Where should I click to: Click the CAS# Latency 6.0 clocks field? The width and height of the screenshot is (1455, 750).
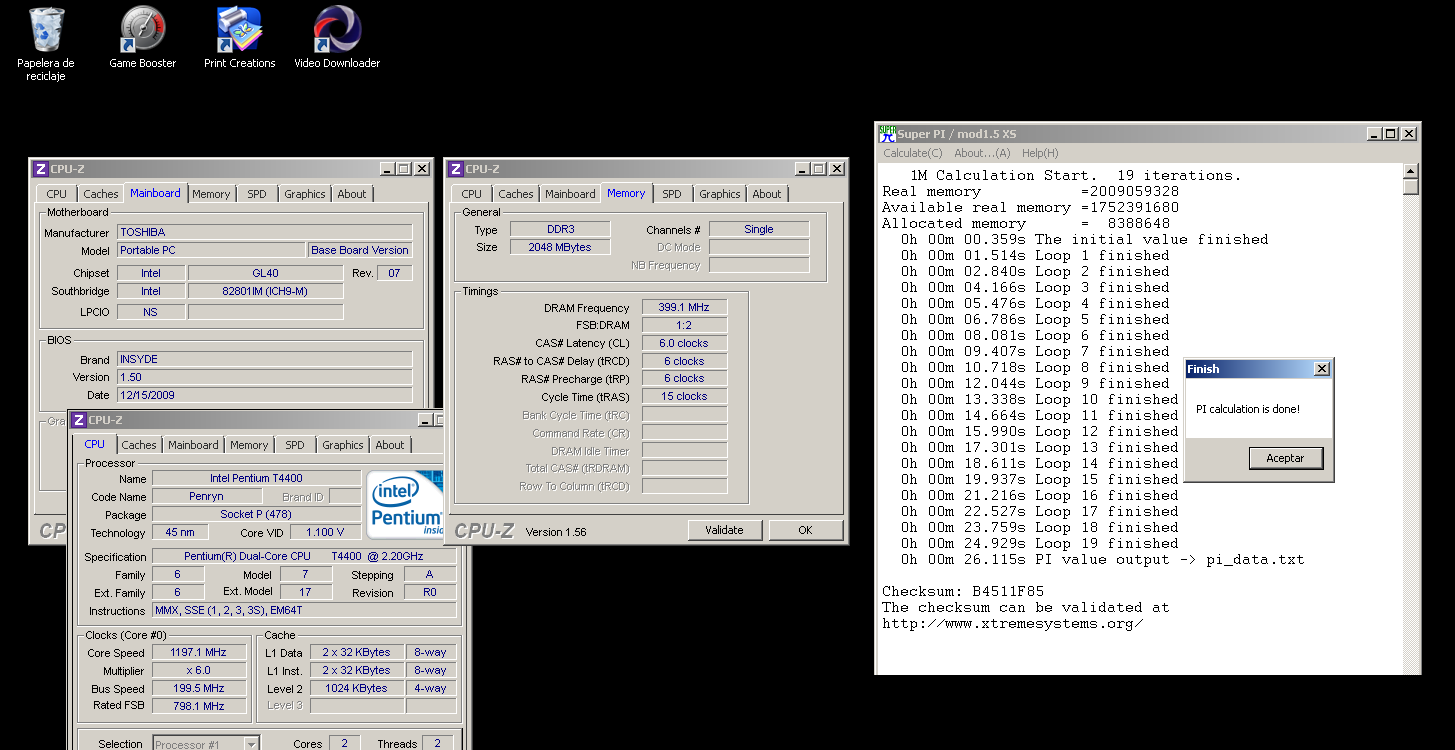click(684, 343)
